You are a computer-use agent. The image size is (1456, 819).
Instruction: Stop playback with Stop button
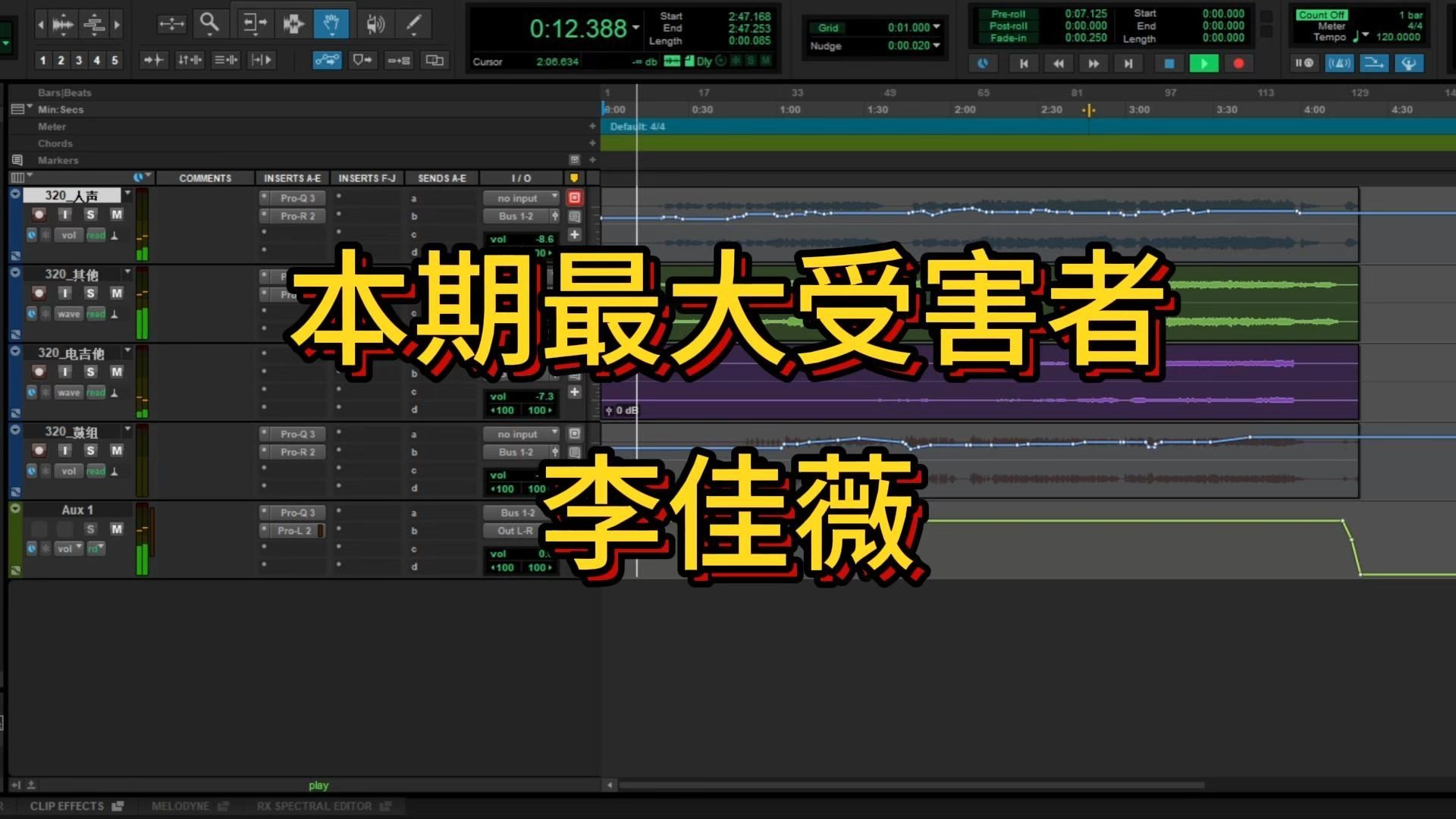pyautogui.click(x=1169, y=64)
